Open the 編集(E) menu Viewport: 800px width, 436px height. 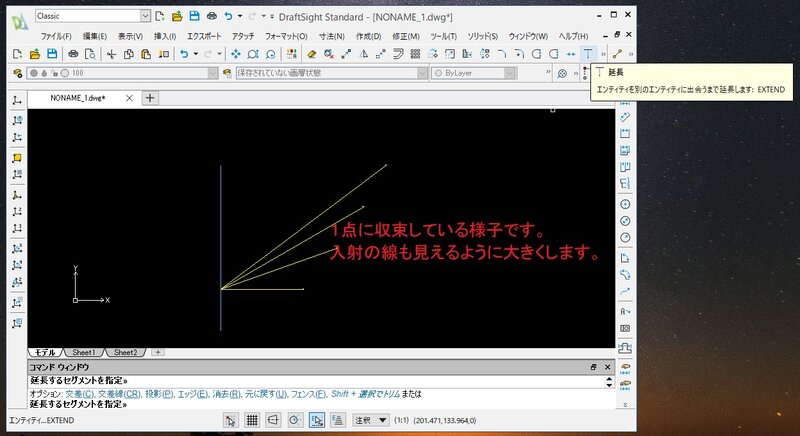click(94, 36)
